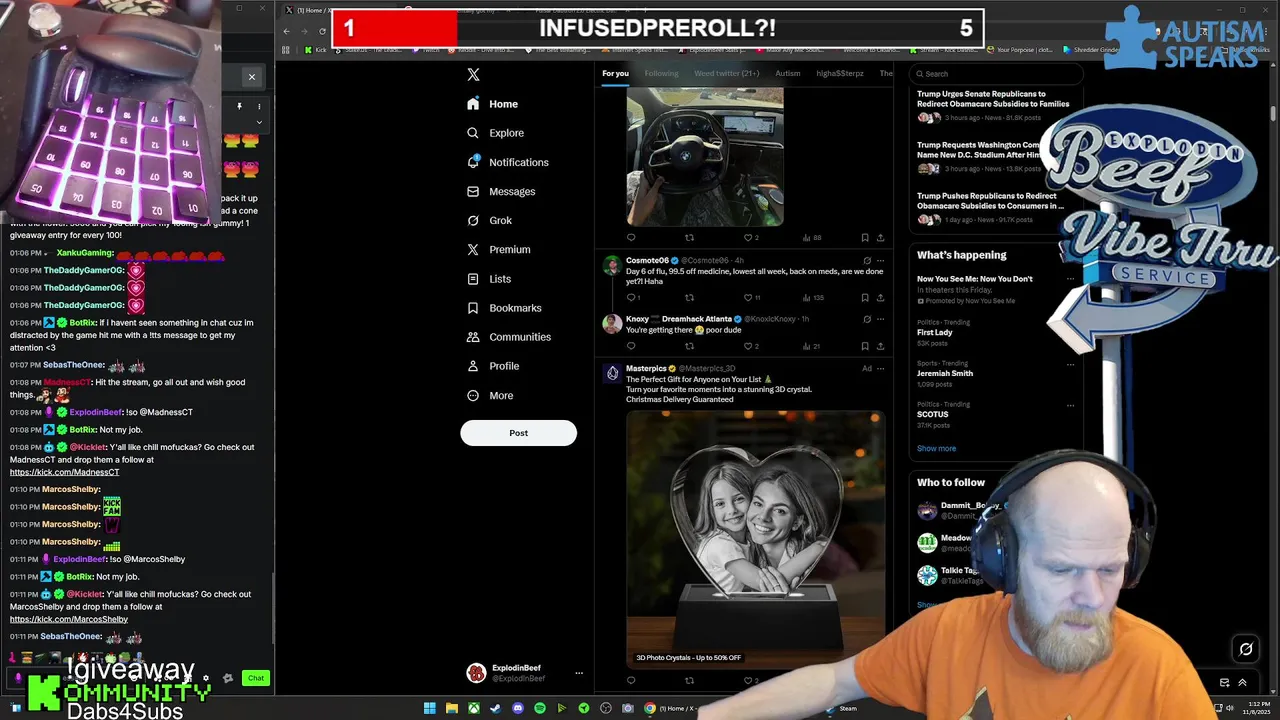The height and width of the screenshot is (720, 1280).
Task: Share the BMW video post
Action: pyautogui.click(x=880, y=238)
